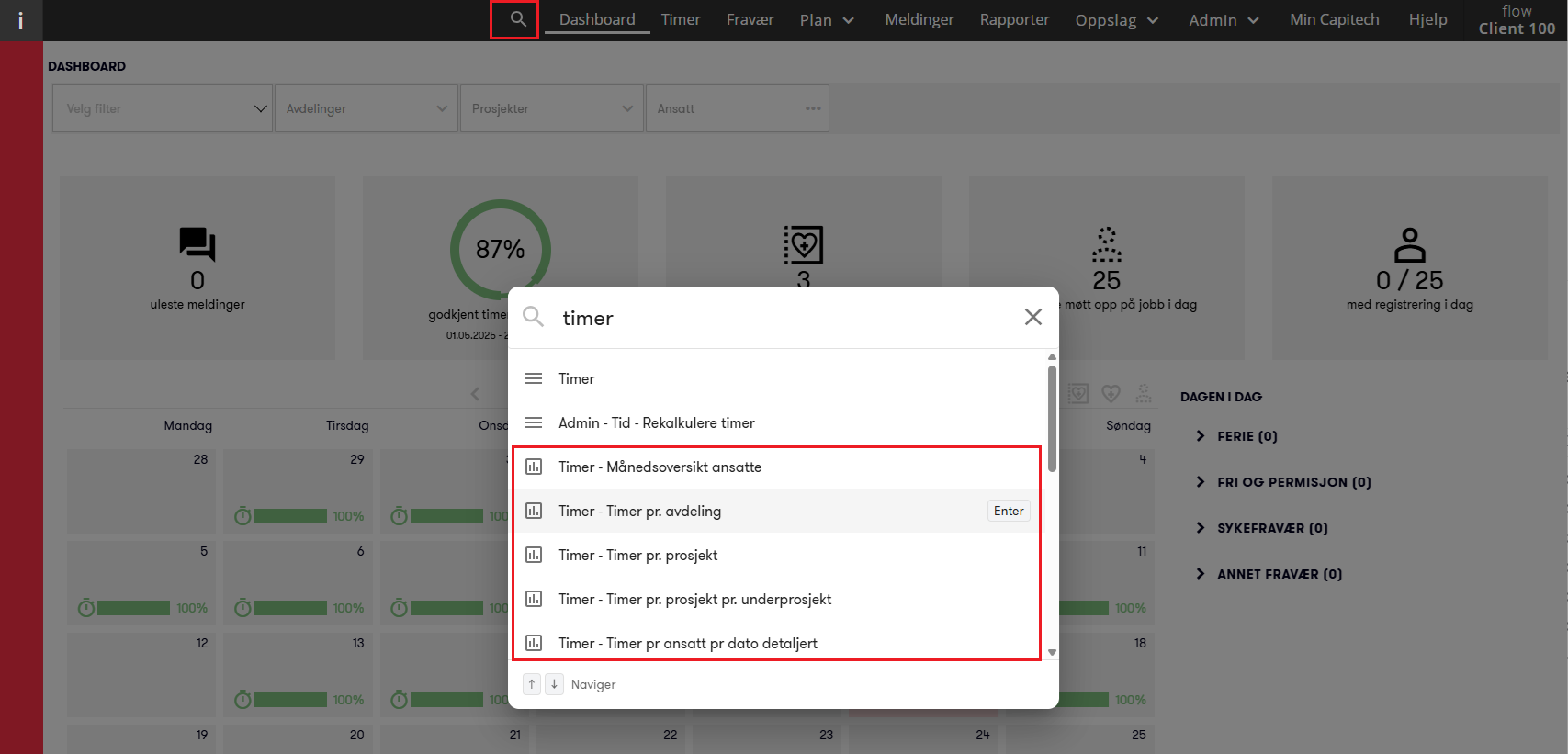Click the 'DAGEN I DAG' heading

[1221, 397]
